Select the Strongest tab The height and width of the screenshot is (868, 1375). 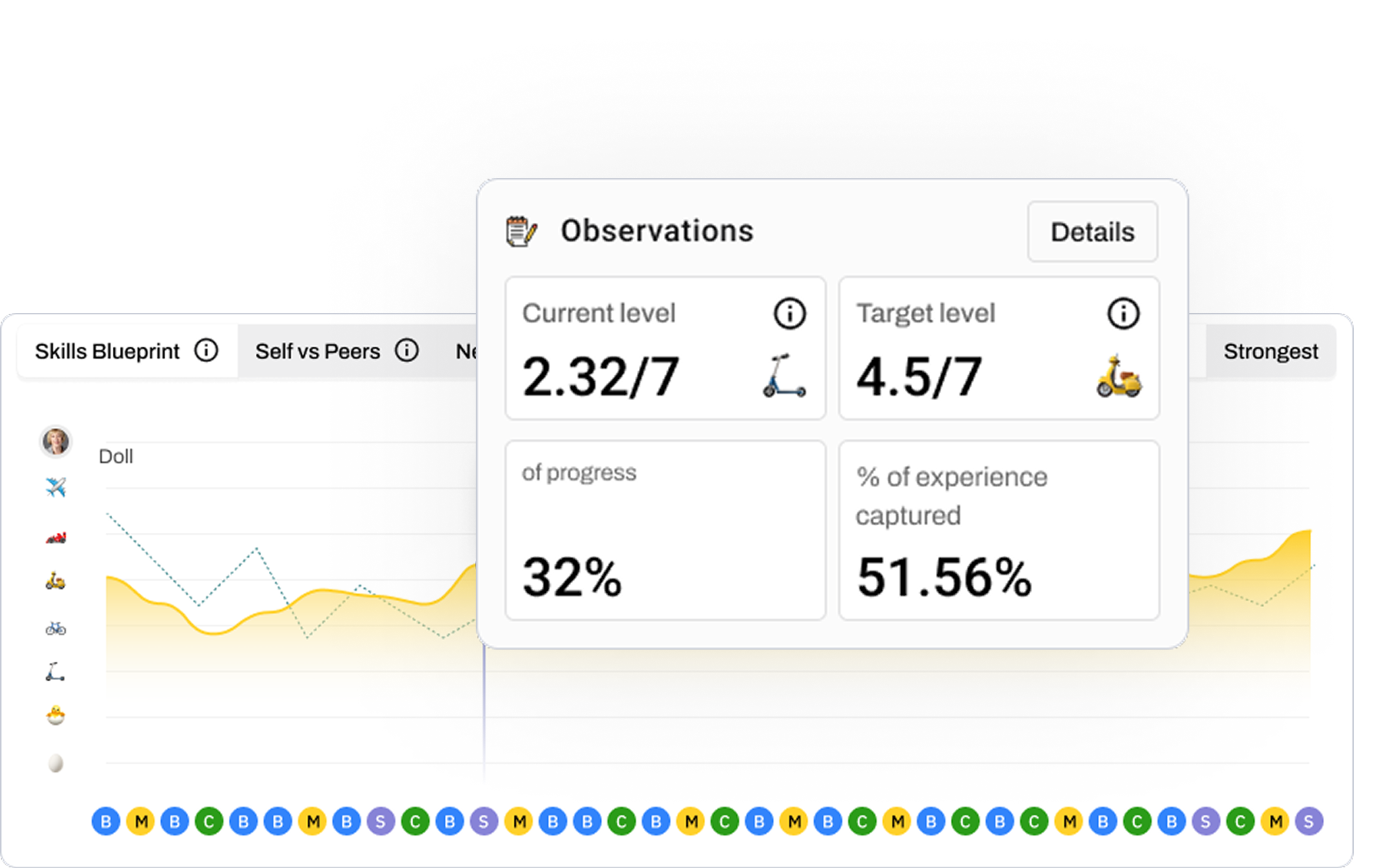pyautogui.click(x=1270, y=351)
